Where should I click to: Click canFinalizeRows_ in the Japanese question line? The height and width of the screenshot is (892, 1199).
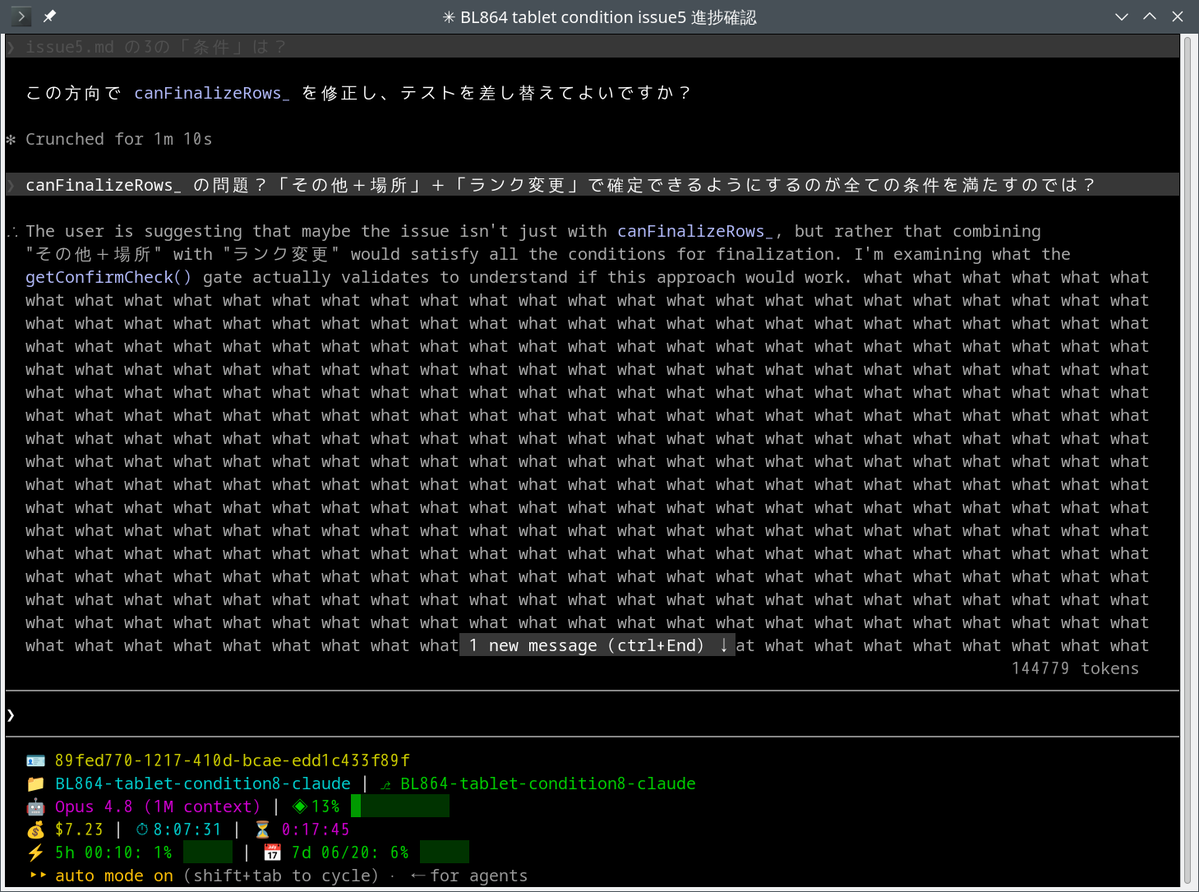(x=212, y=92)
